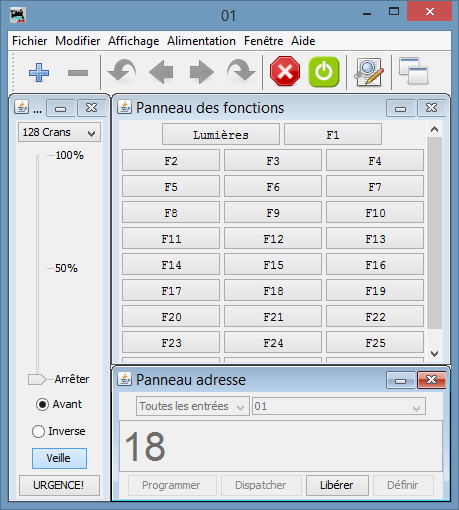Click the left arrow previous-throttle icon
459x510 pixels.
tap(161, 72)
